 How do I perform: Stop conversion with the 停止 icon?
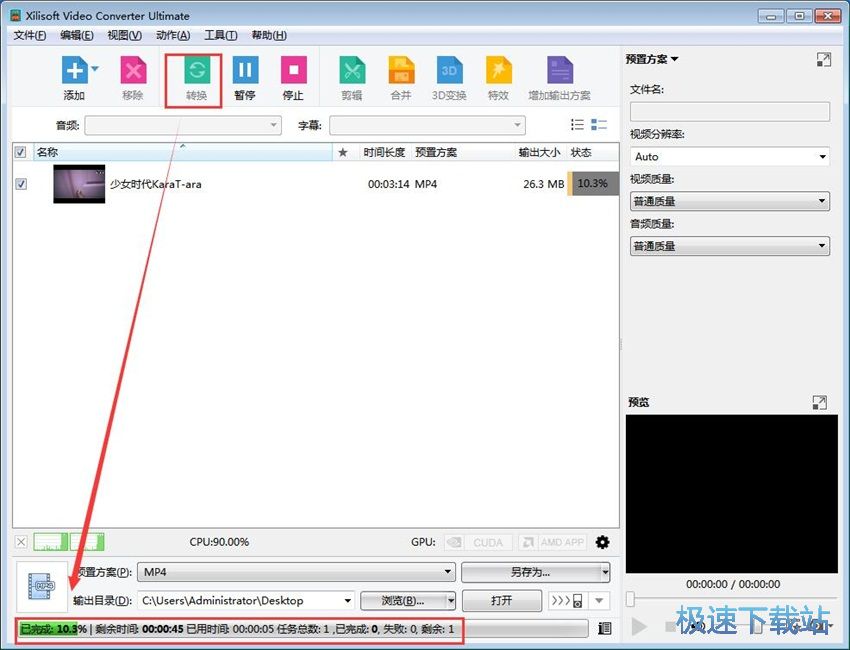tap(293, 70)
